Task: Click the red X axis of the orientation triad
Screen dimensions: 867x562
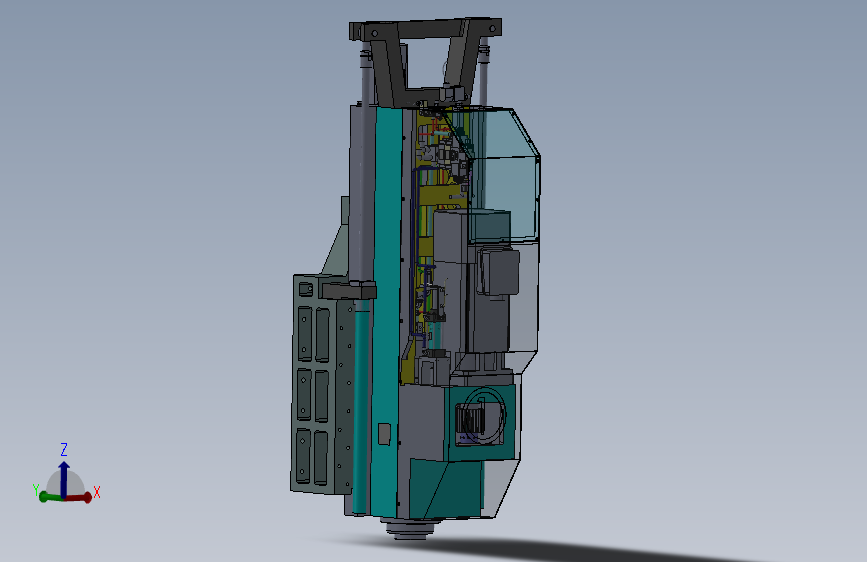Action: pos(79,497)
